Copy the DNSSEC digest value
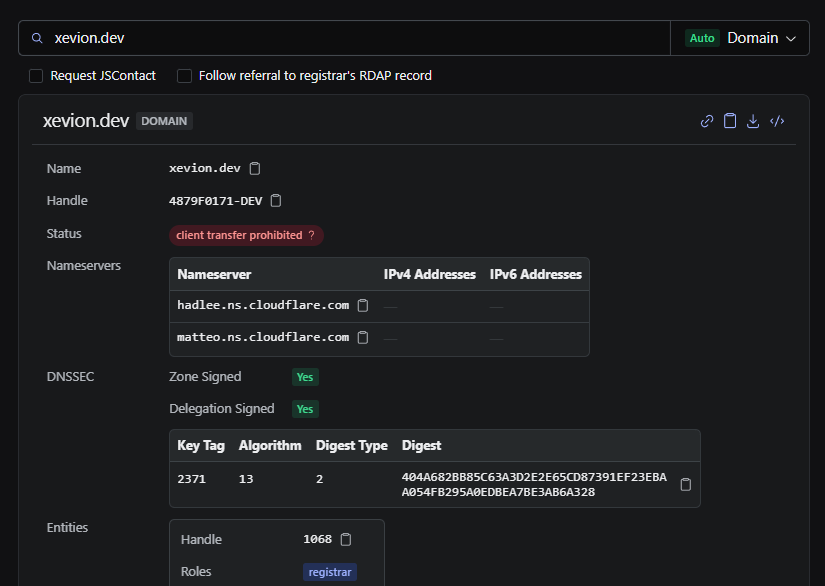Viewport: 825px width, 586px height. click(x=685, y=485)
